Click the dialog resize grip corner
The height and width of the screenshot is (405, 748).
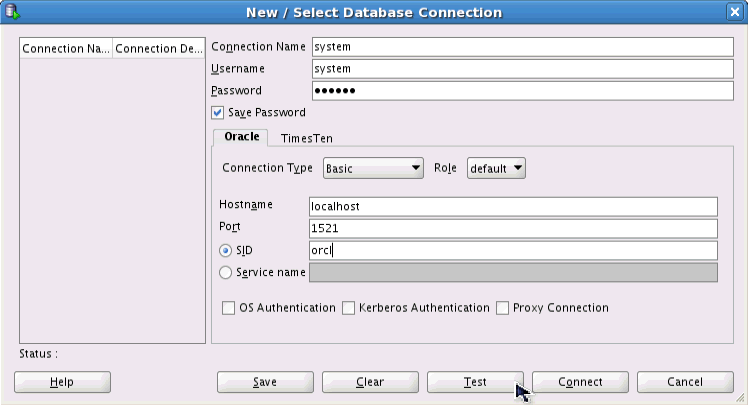(740, 397)
